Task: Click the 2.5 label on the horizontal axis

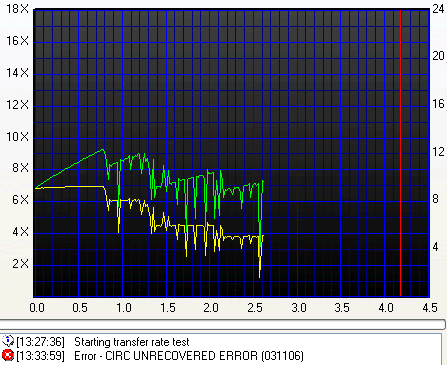Action: coord(255,307)
